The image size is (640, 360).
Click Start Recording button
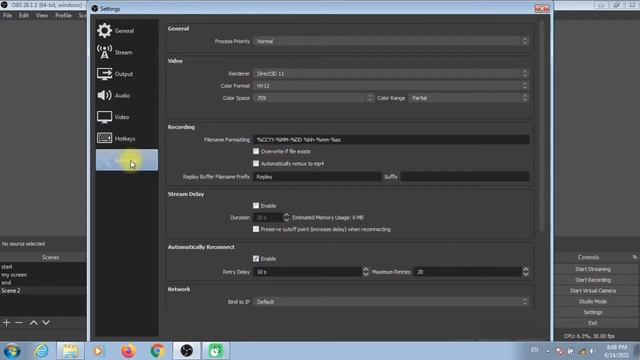click(x=593, y=280)
